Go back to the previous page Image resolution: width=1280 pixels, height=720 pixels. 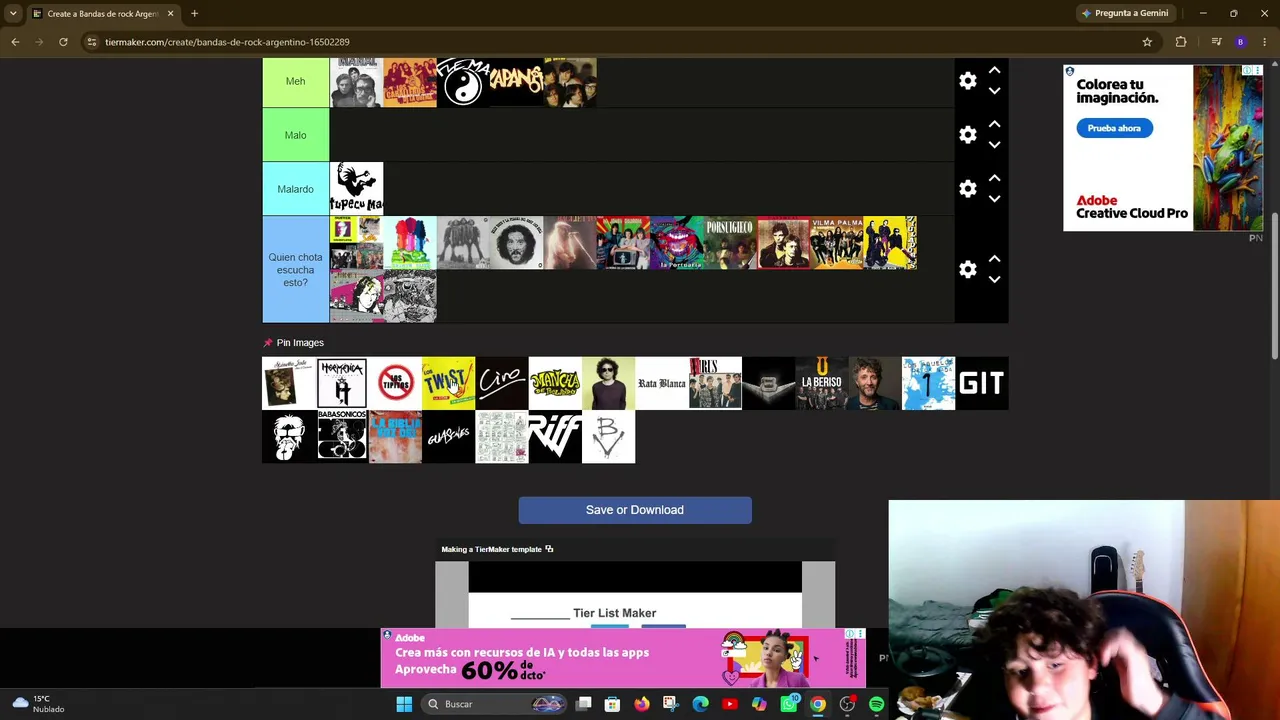pyautogui.click(x=15, y=42)
